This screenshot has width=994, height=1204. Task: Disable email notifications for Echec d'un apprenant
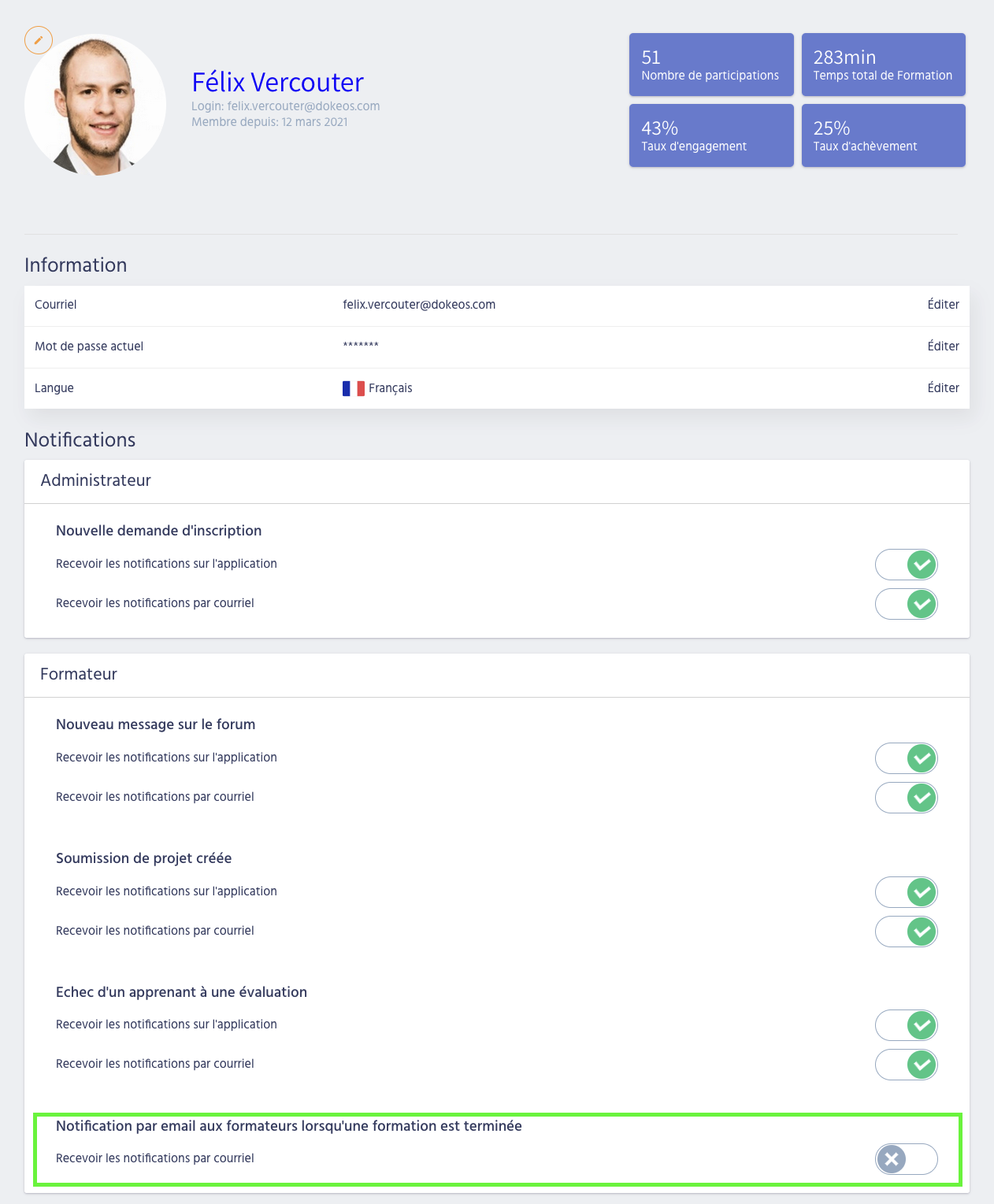[907, 1065]
